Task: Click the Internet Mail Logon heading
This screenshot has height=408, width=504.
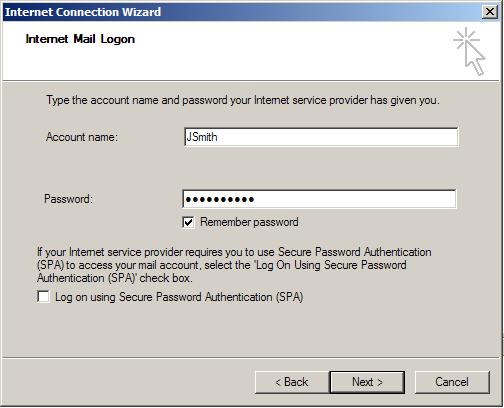Action: pyautogui.click(x=80, y=39)
